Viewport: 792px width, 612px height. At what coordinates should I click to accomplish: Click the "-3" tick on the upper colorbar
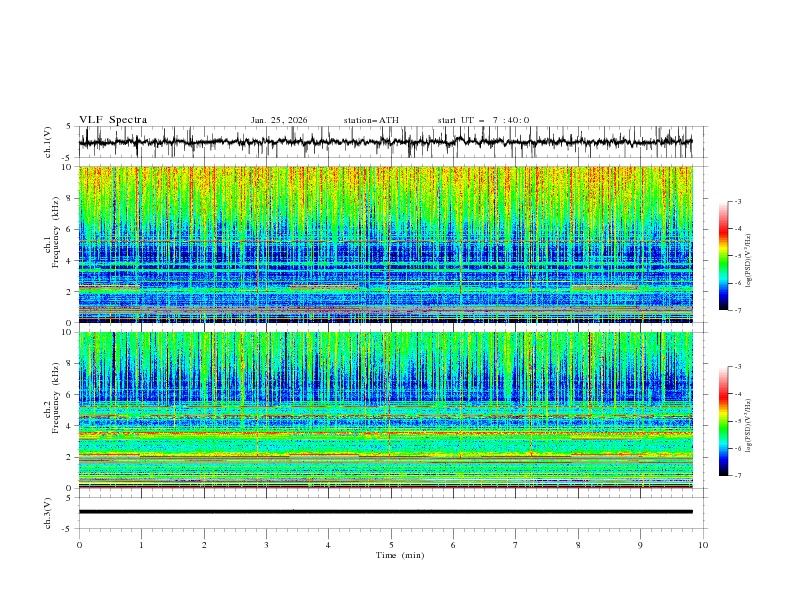click(x=738, y=201)
